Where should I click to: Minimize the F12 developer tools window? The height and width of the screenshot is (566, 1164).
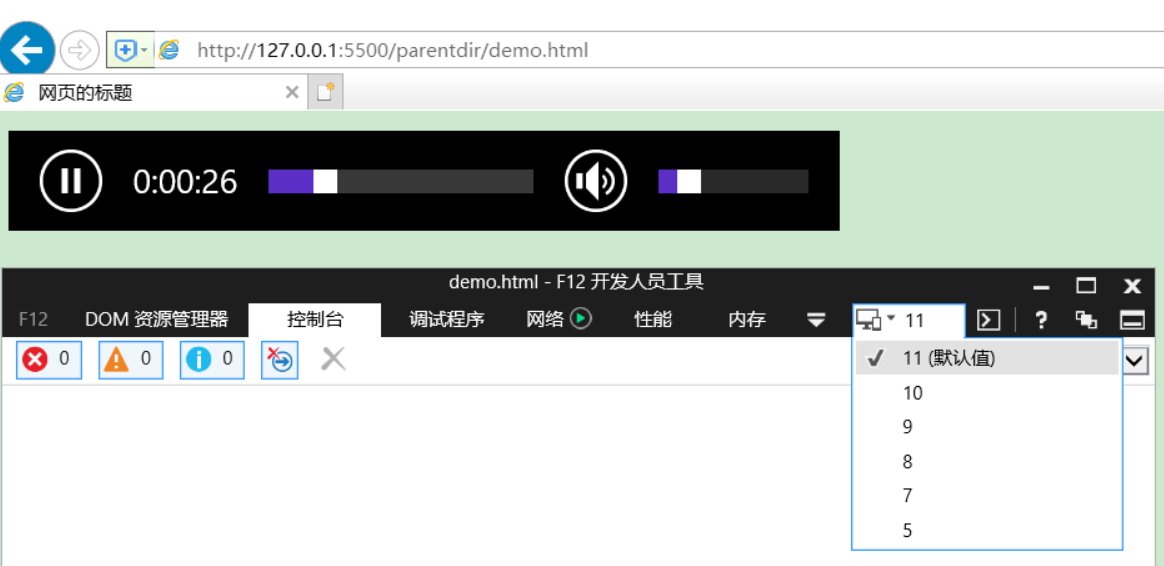[x=1042, y=287]
